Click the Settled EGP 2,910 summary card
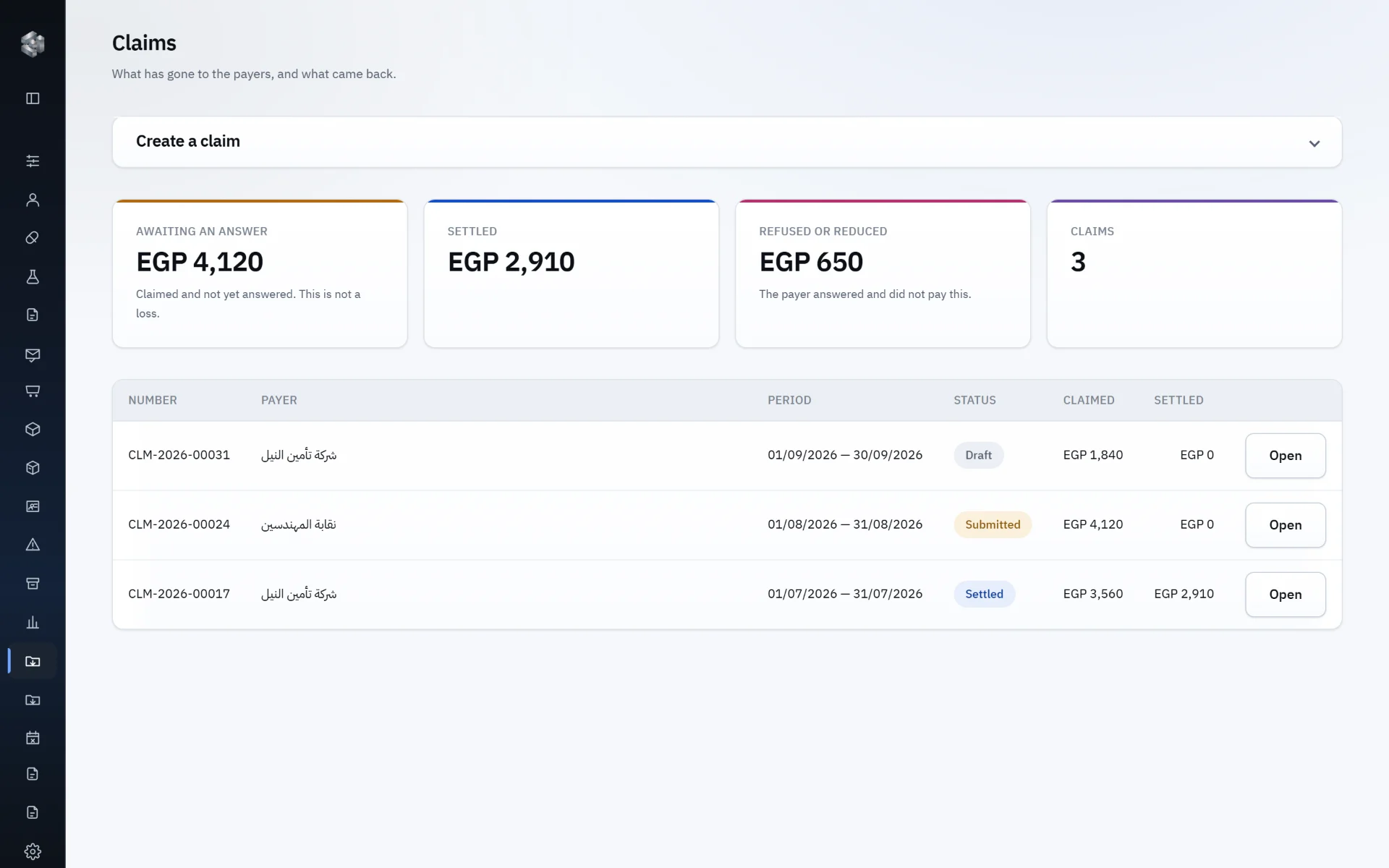 572,273
